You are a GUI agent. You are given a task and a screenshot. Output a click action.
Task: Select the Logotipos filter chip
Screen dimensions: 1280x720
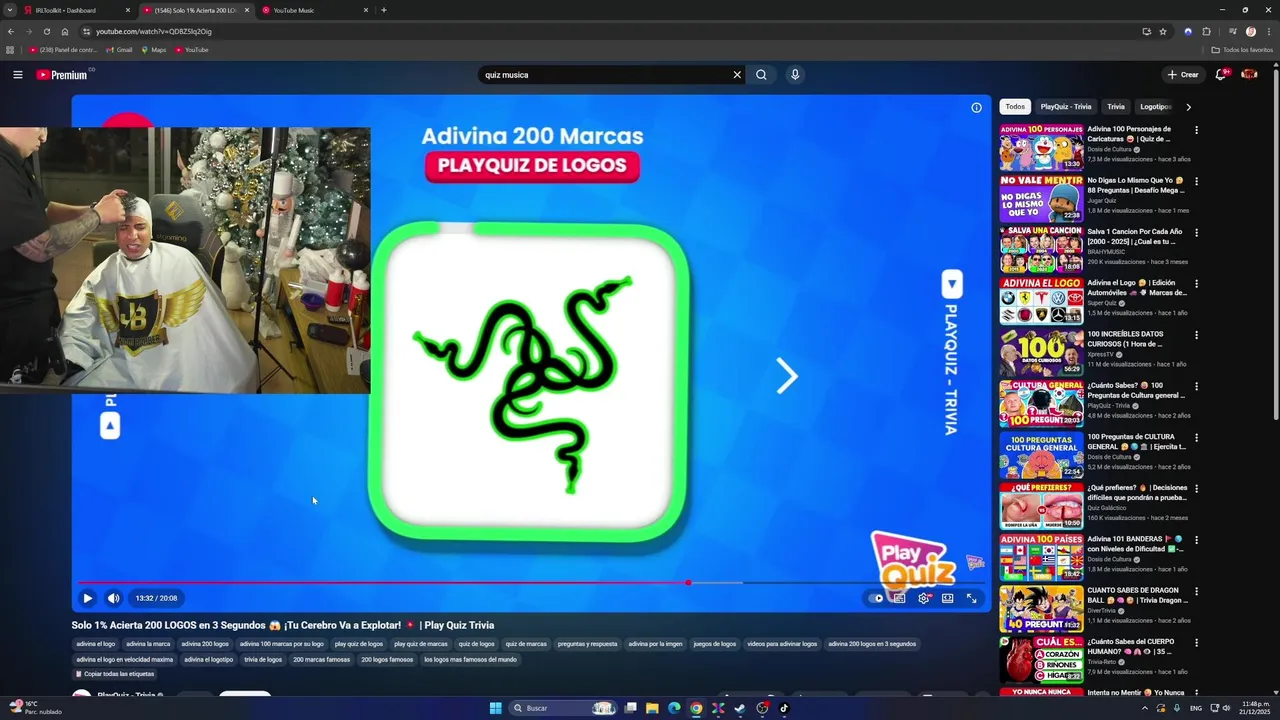pos(1155,107)
